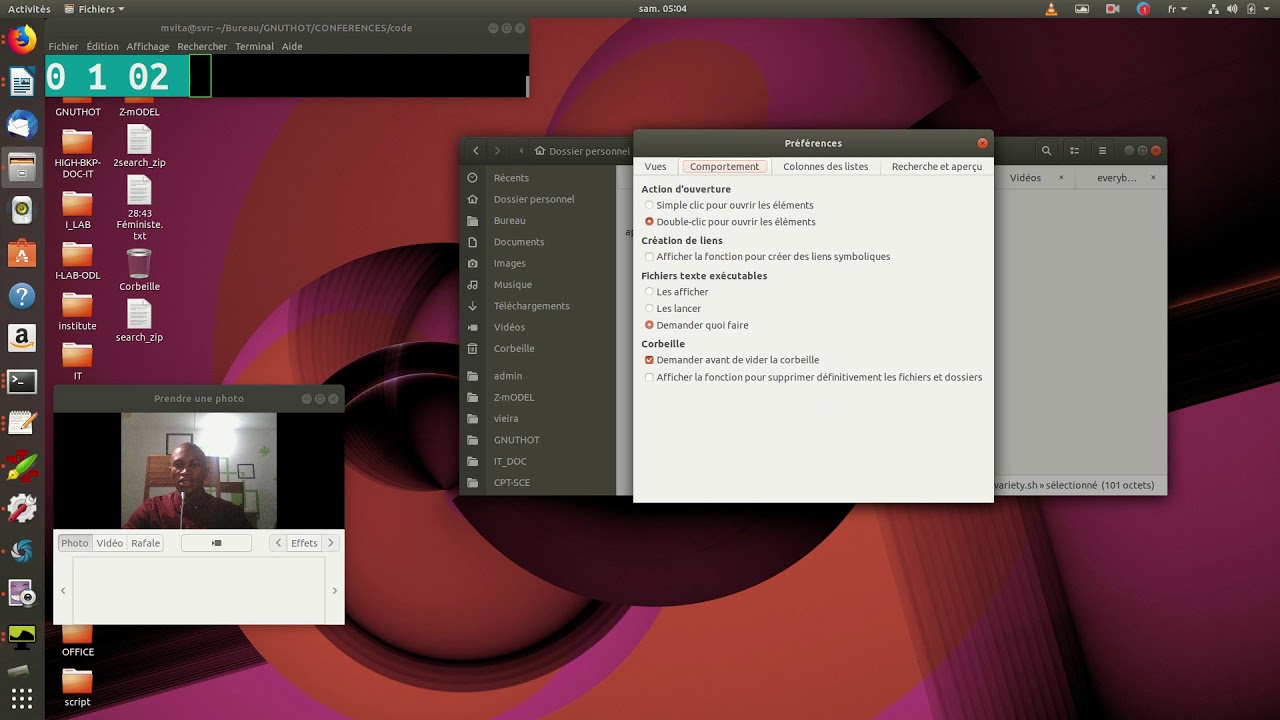Open VLC icon in the top panel
Screen dimensions: 1280x720
1050,9
